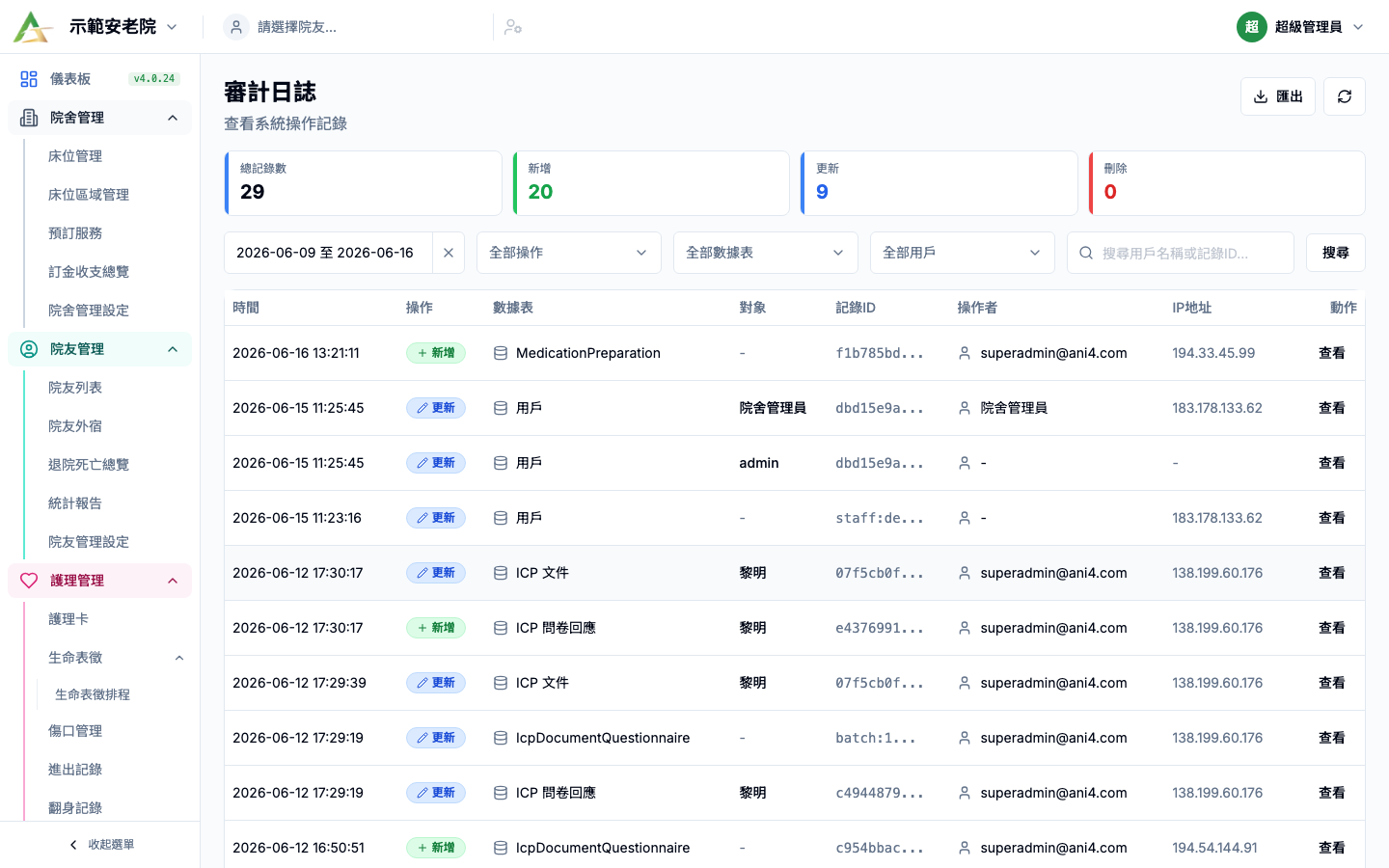
Task: Click IP address 194.54.144.91
Action: [x=1214, y=848]
